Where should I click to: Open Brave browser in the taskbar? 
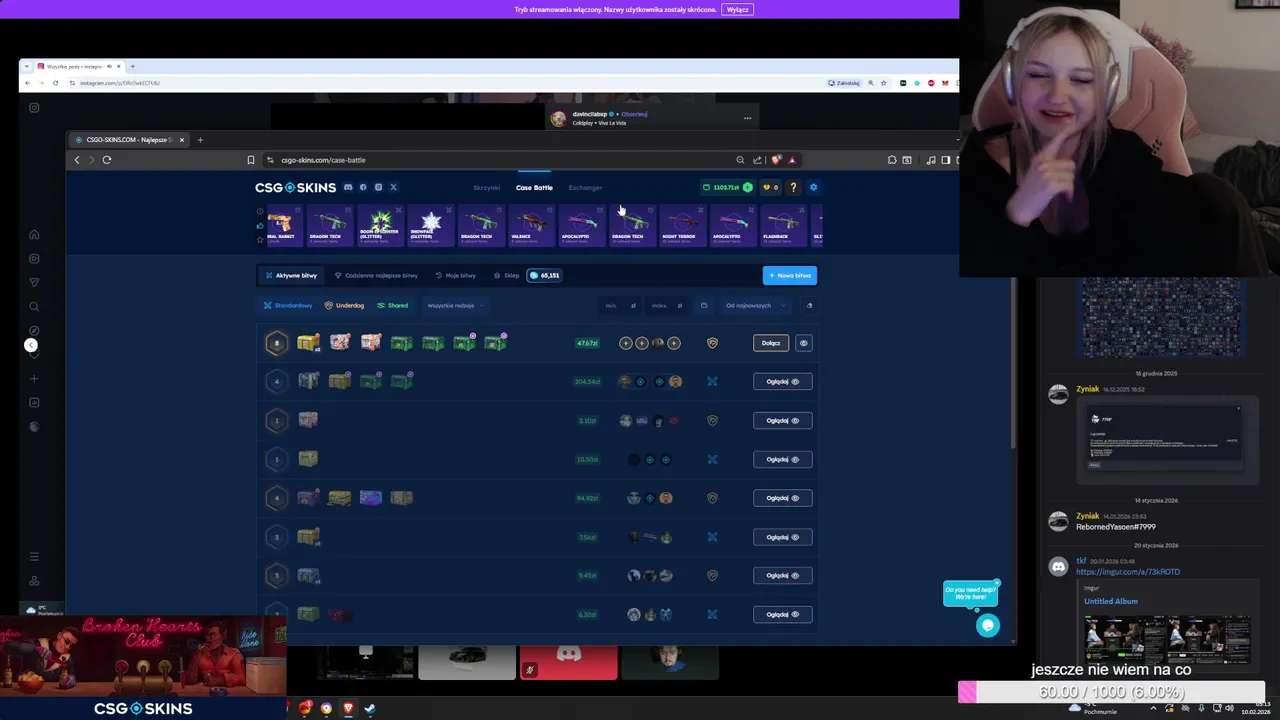347,708
